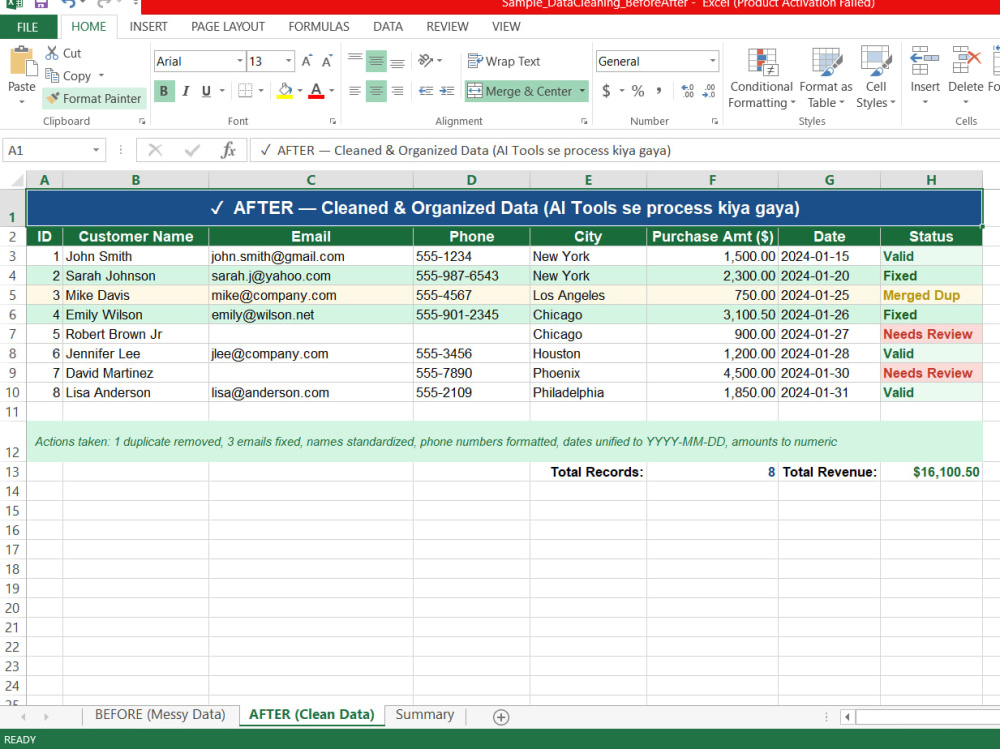The image size is (1000, 749).
Task: Decrease decimal places
Action: (709, 91)
